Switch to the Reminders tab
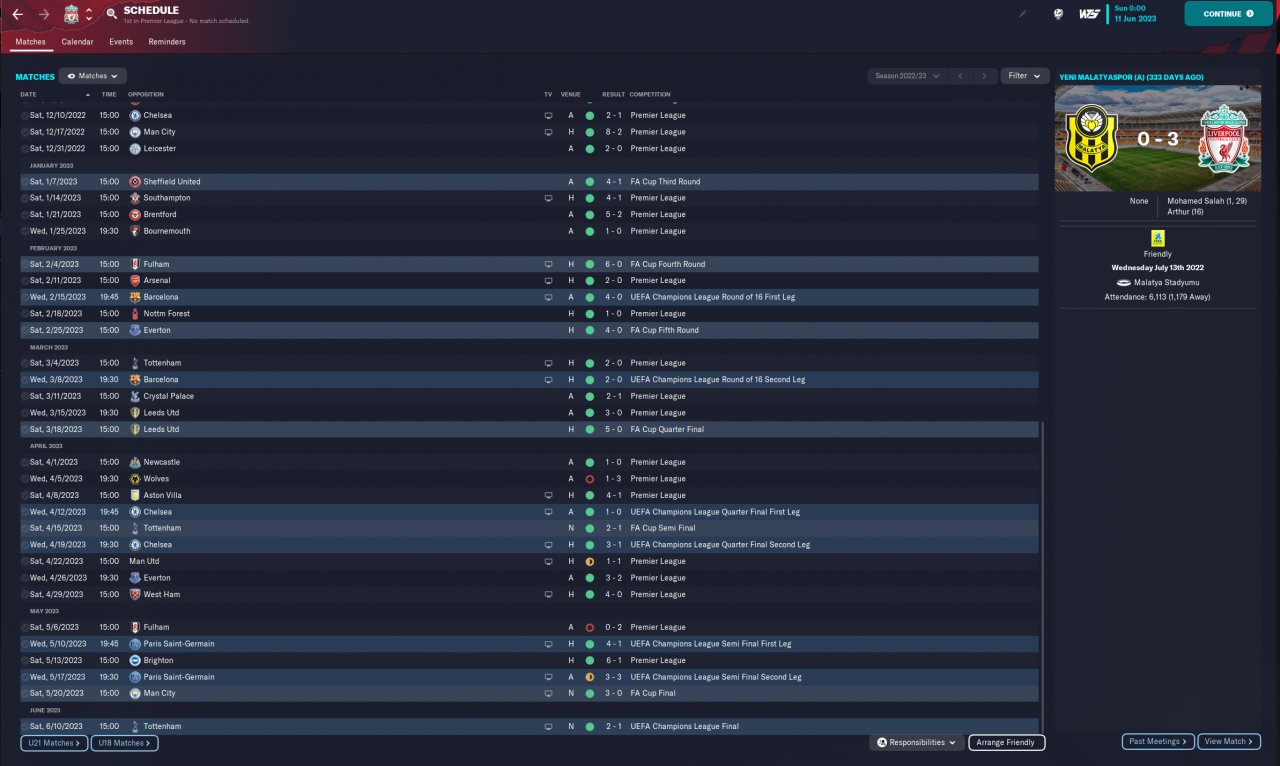 [167, 42]
